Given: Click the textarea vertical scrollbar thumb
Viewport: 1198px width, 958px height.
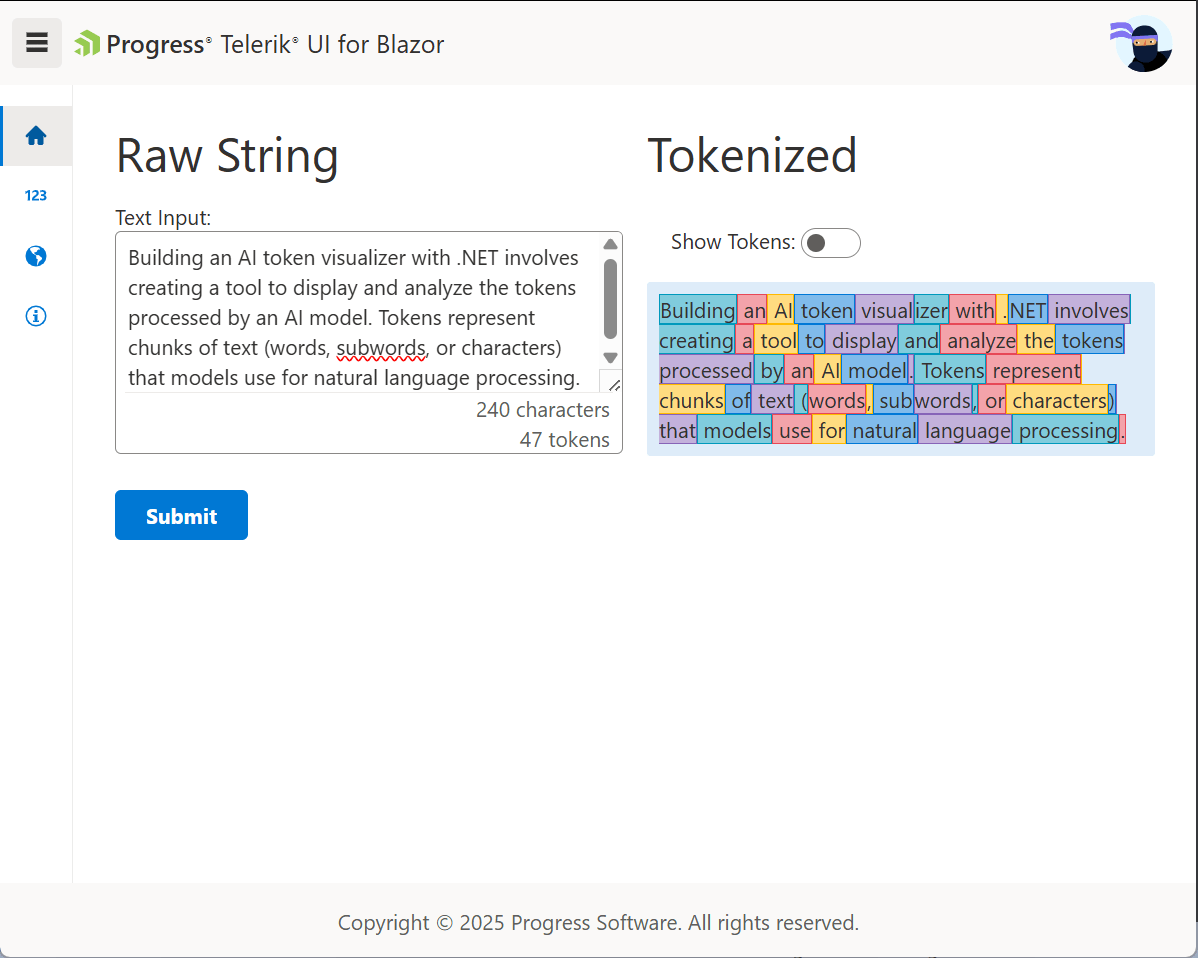Looking at the screenshot, I should pos(610,298).
